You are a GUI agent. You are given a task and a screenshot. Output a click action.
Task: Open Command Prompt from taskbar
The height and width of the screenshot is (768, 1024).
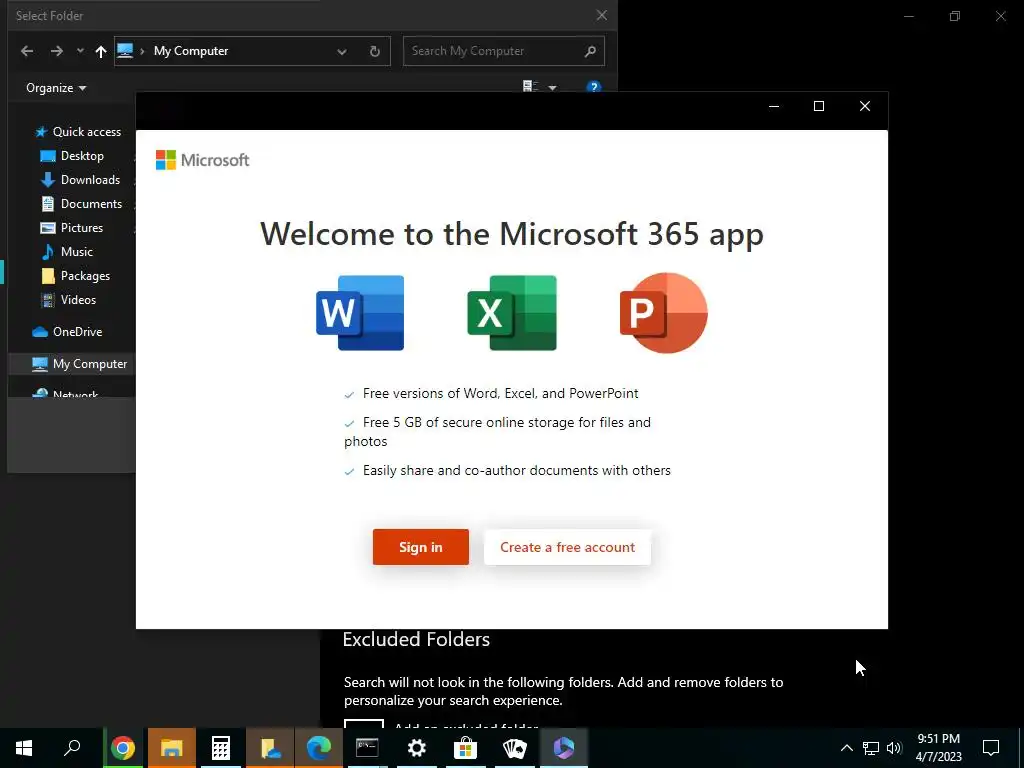pos(367,748)
